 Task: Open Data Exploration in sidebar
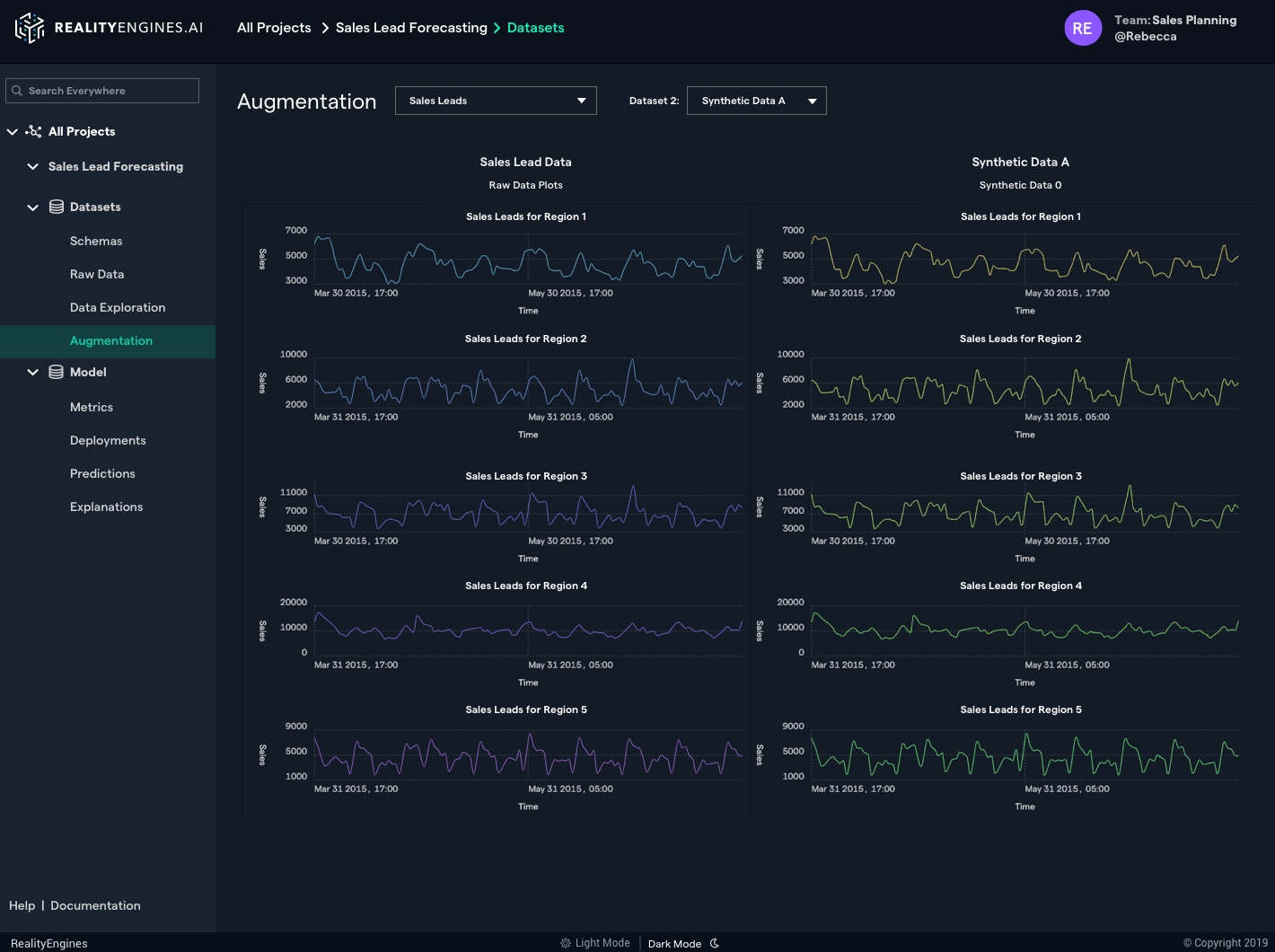118,307
